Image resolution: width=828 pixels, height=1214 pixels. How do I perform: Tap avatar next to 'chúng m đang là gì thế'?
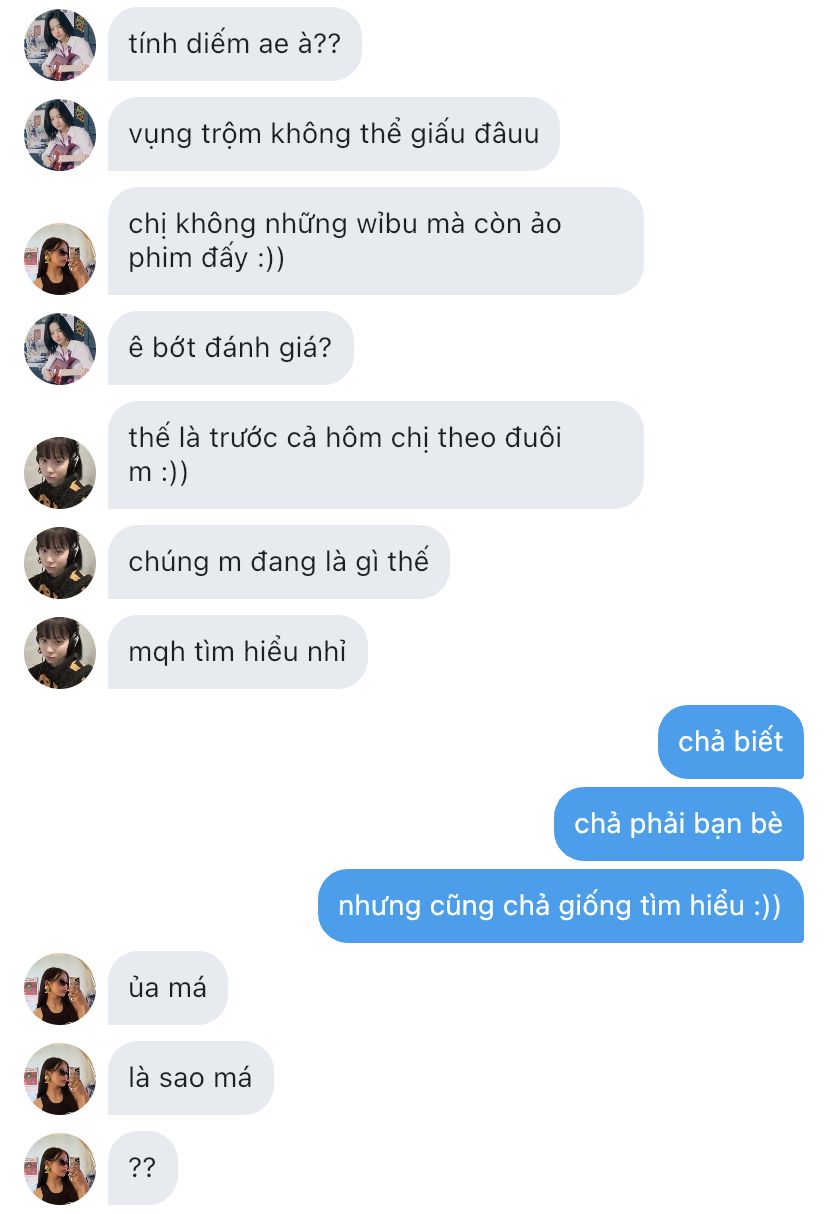click(59, 563)
